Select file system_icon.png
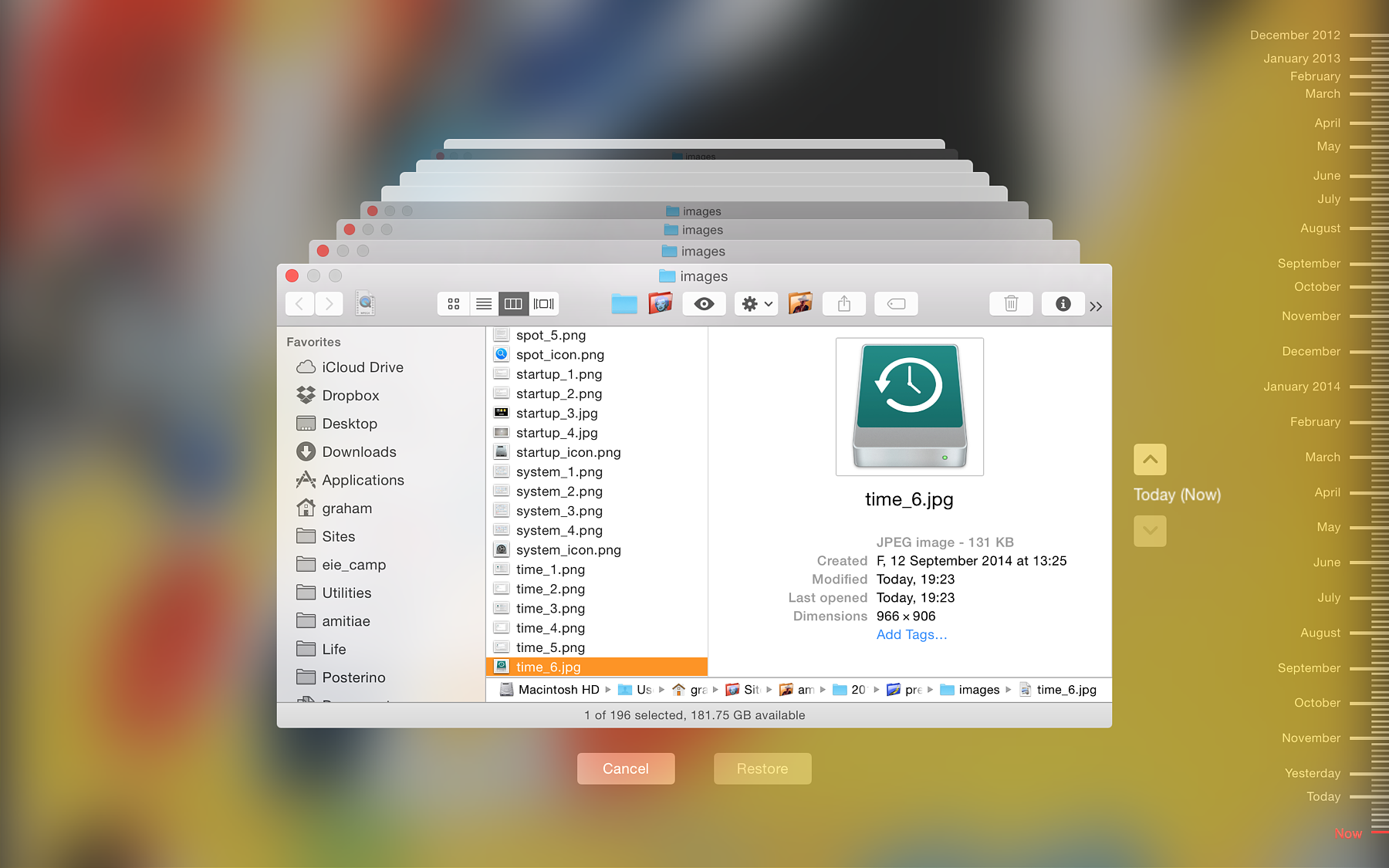 tap(596, 549)
